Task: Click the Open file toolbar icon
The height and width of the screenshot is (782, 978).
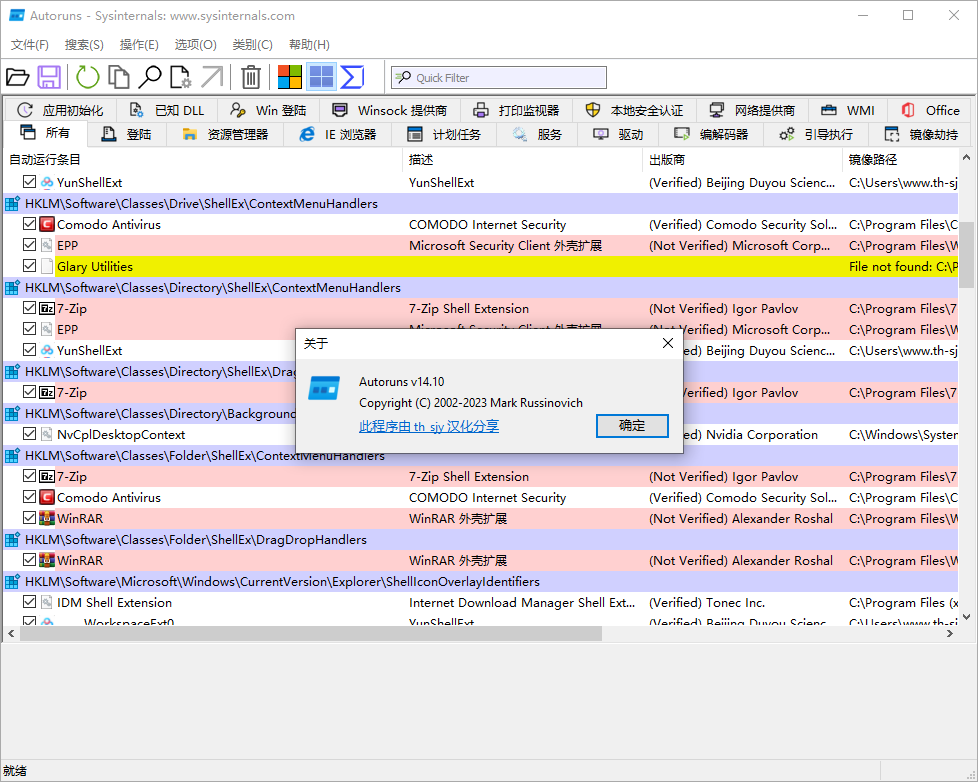Action: click(17, 77)
